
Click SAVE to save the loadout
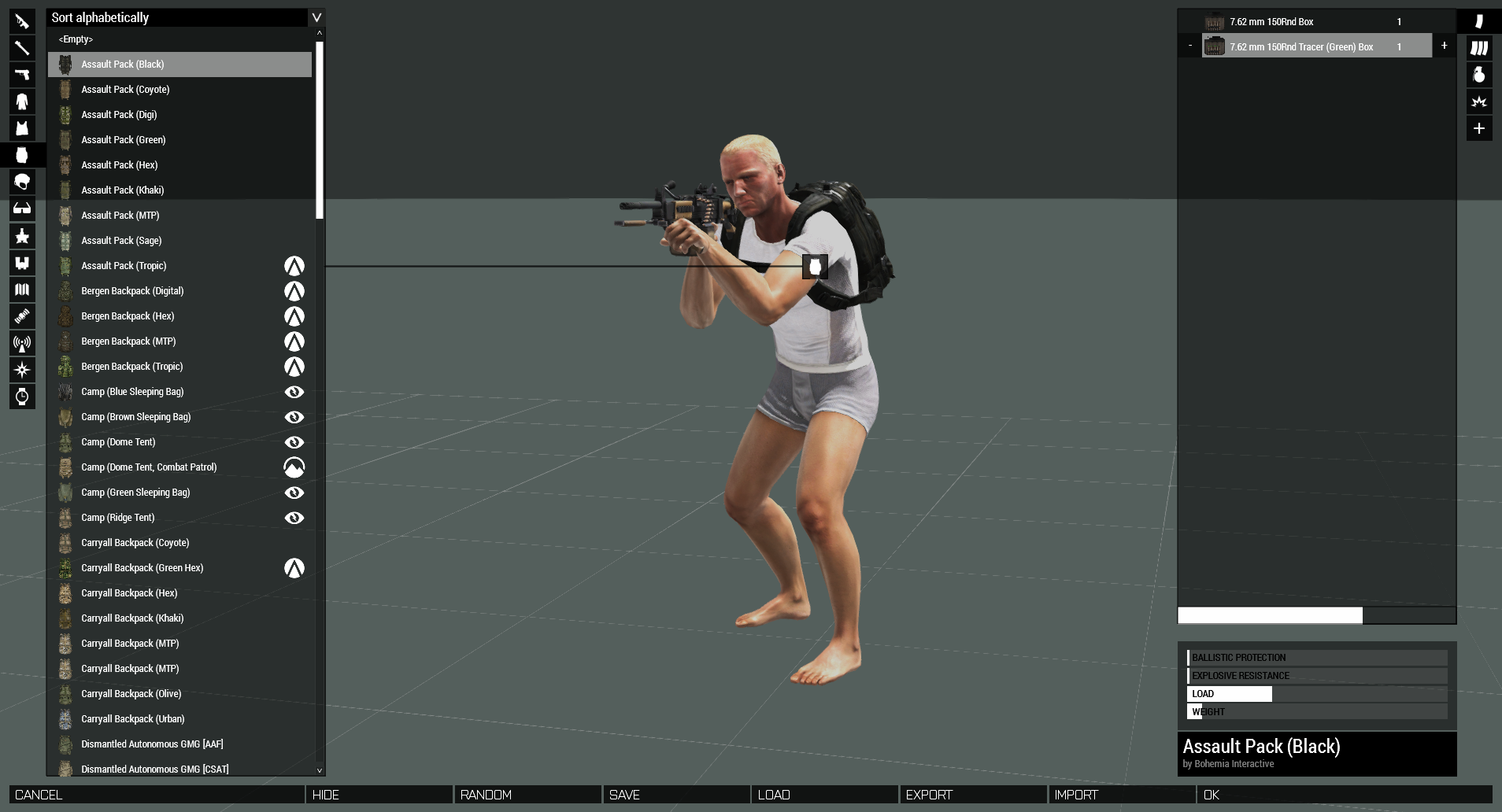pos(677,795)
